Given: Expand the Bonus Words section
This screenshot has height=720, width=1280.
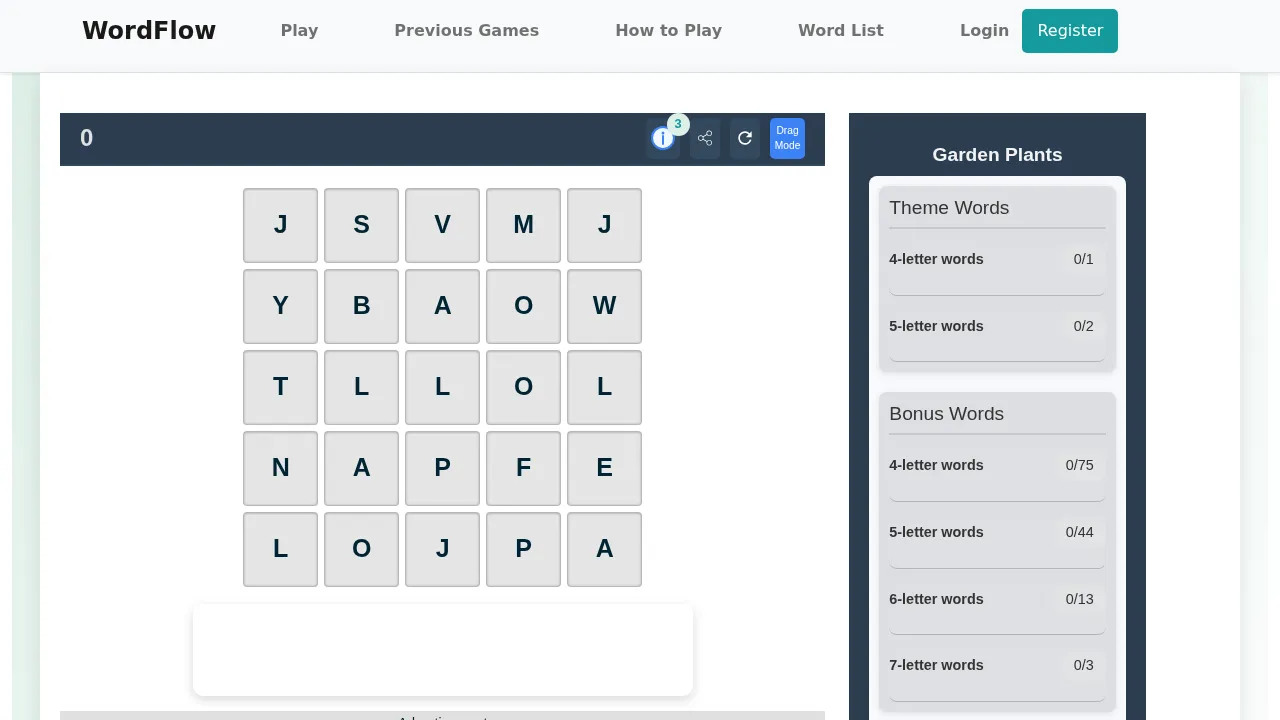Looking at the screenshot, I should pyautogui.click(x=946, y=414).
